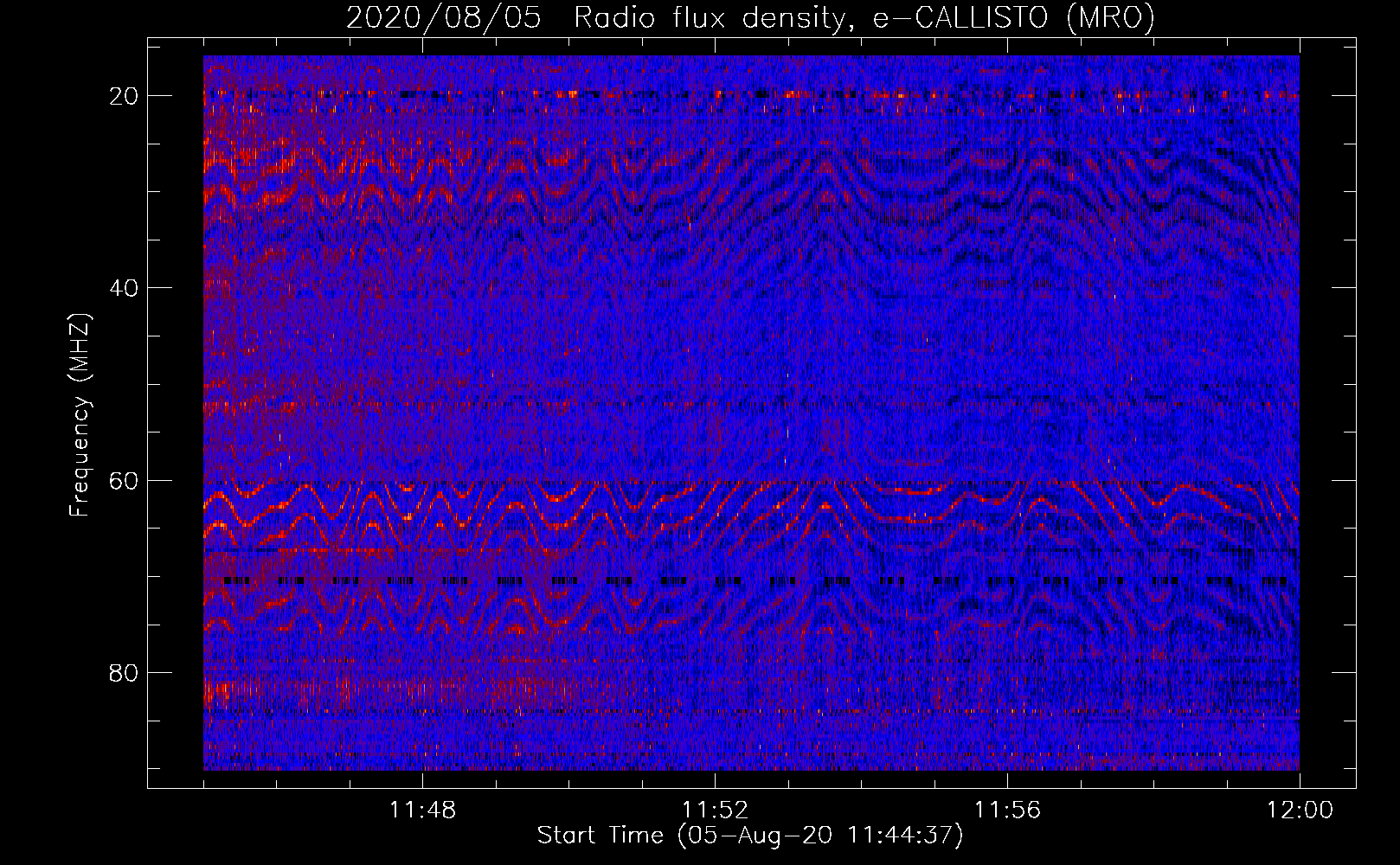Click the 11:56 time tick label

coord(1007,811)
